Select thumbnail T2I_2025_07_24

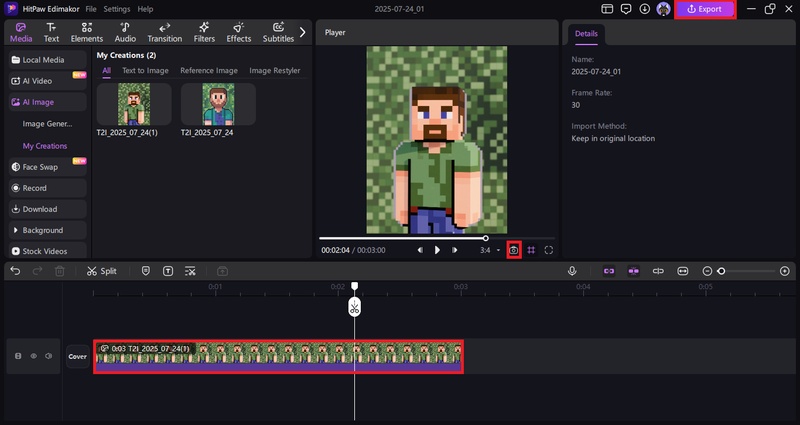pos(218,105)
